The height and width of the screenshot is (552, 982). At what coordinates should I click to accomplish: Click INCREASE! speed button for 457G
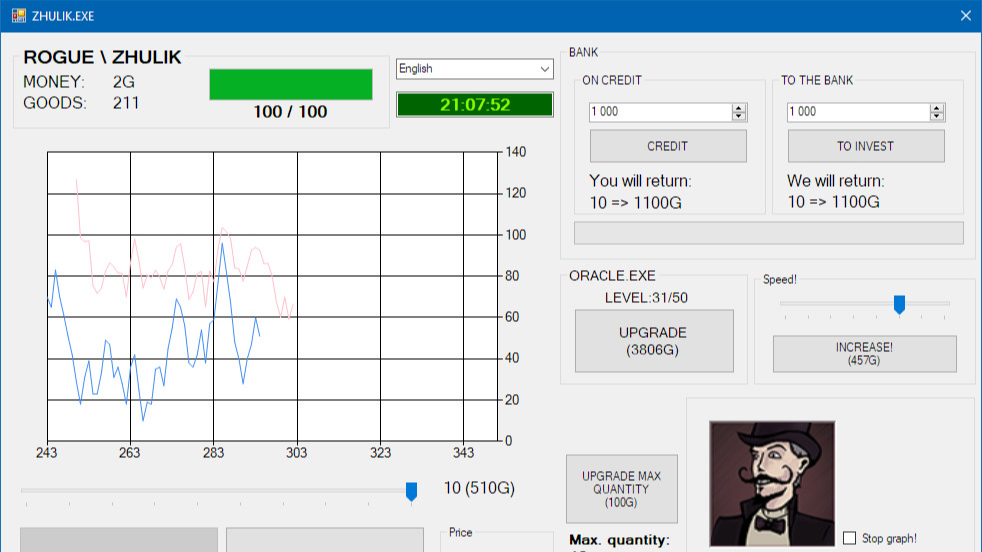tap(864, 354)
